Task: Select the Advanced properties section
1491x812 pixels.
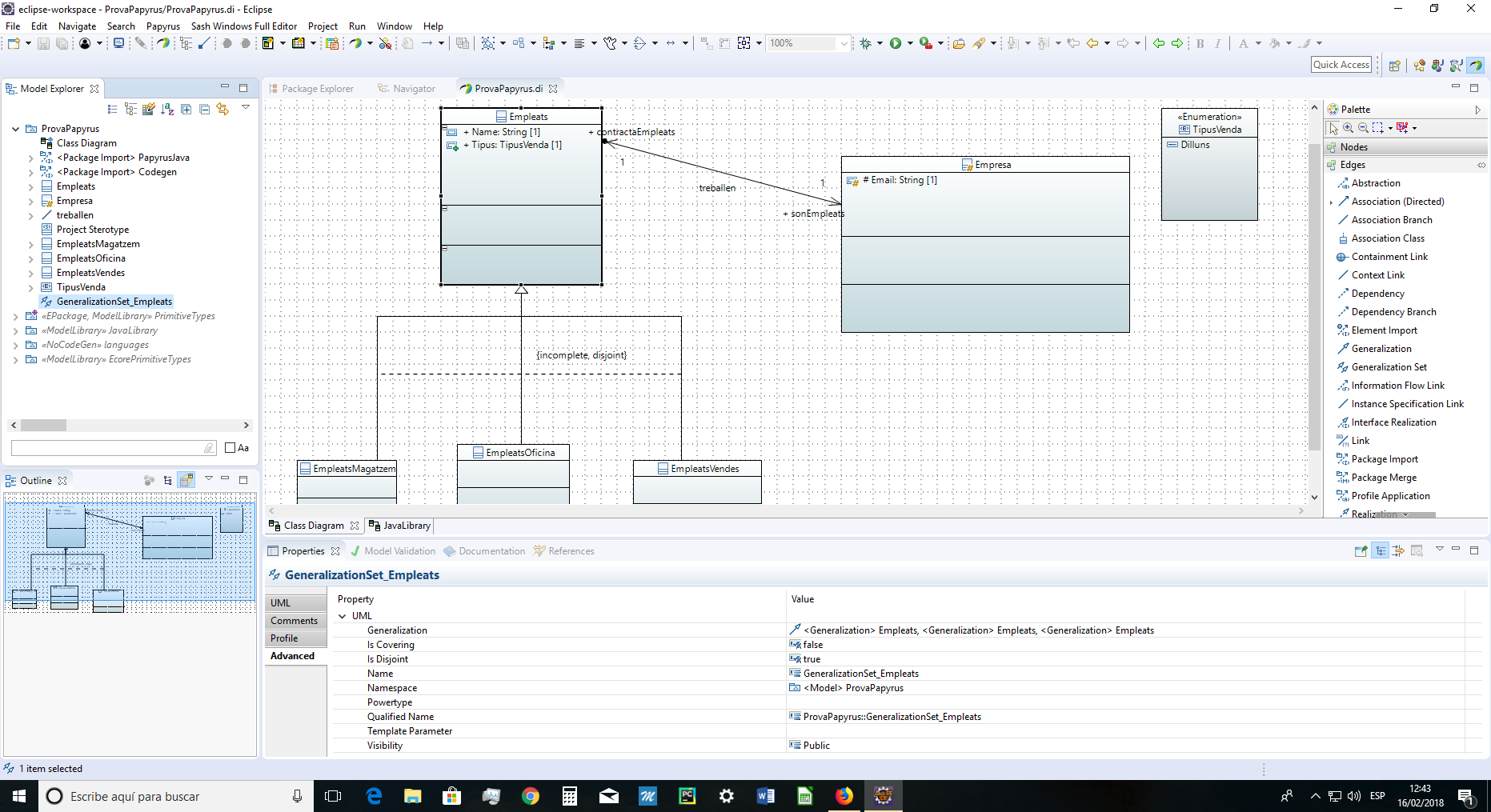Action: (295, 656)
